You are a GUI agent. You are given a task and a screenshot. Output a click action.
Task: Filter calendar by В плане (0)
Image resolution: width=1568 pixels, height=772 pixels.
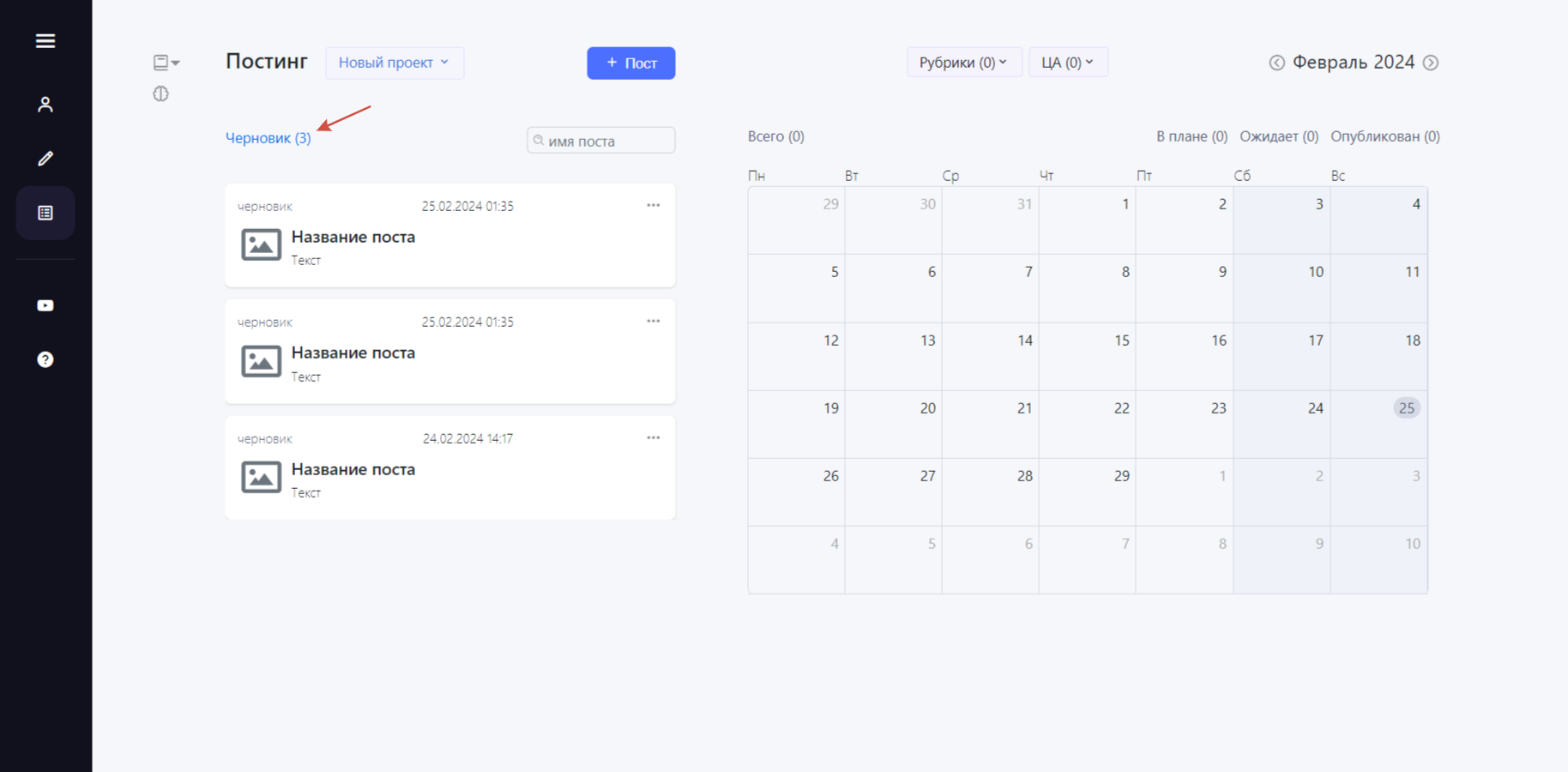point(1191,136)
